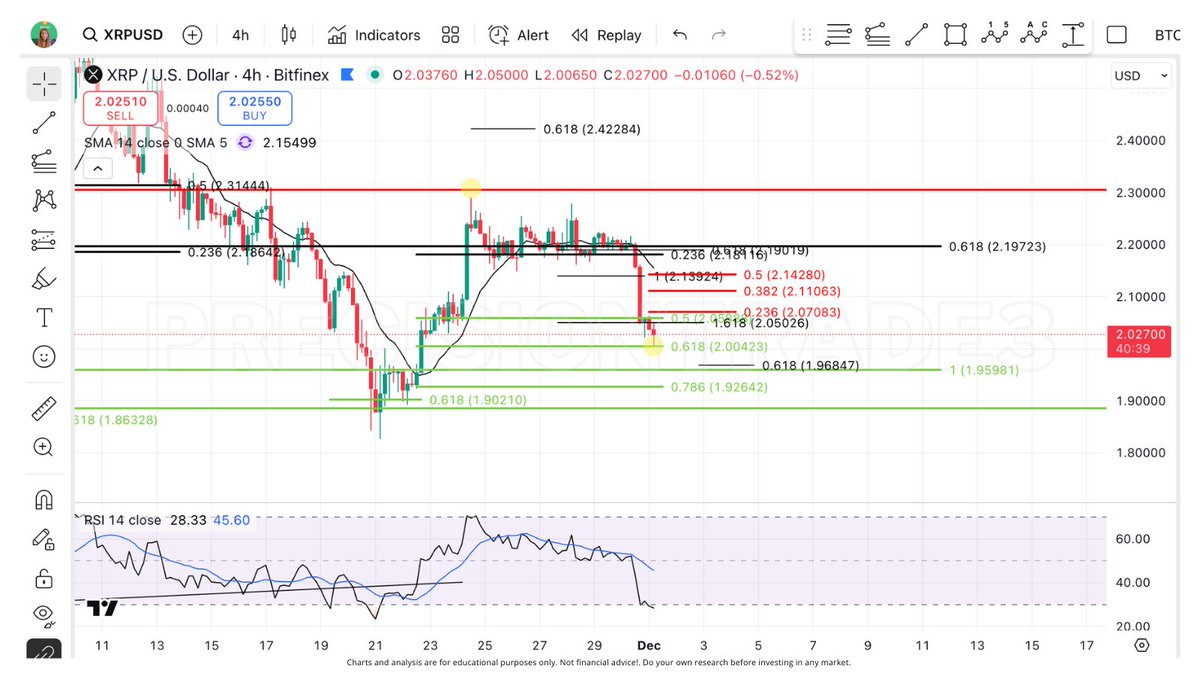Toggle magnet mode for drawings
This screenshot has height=675, width=1200.
44,500
